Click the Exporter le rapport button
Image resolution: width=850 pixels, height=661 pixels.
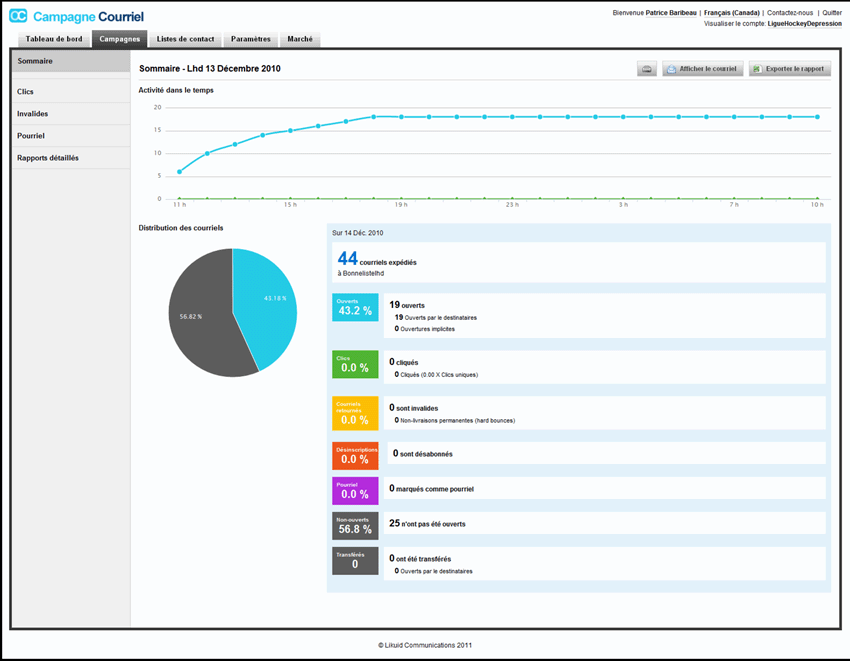coord(790,69)
